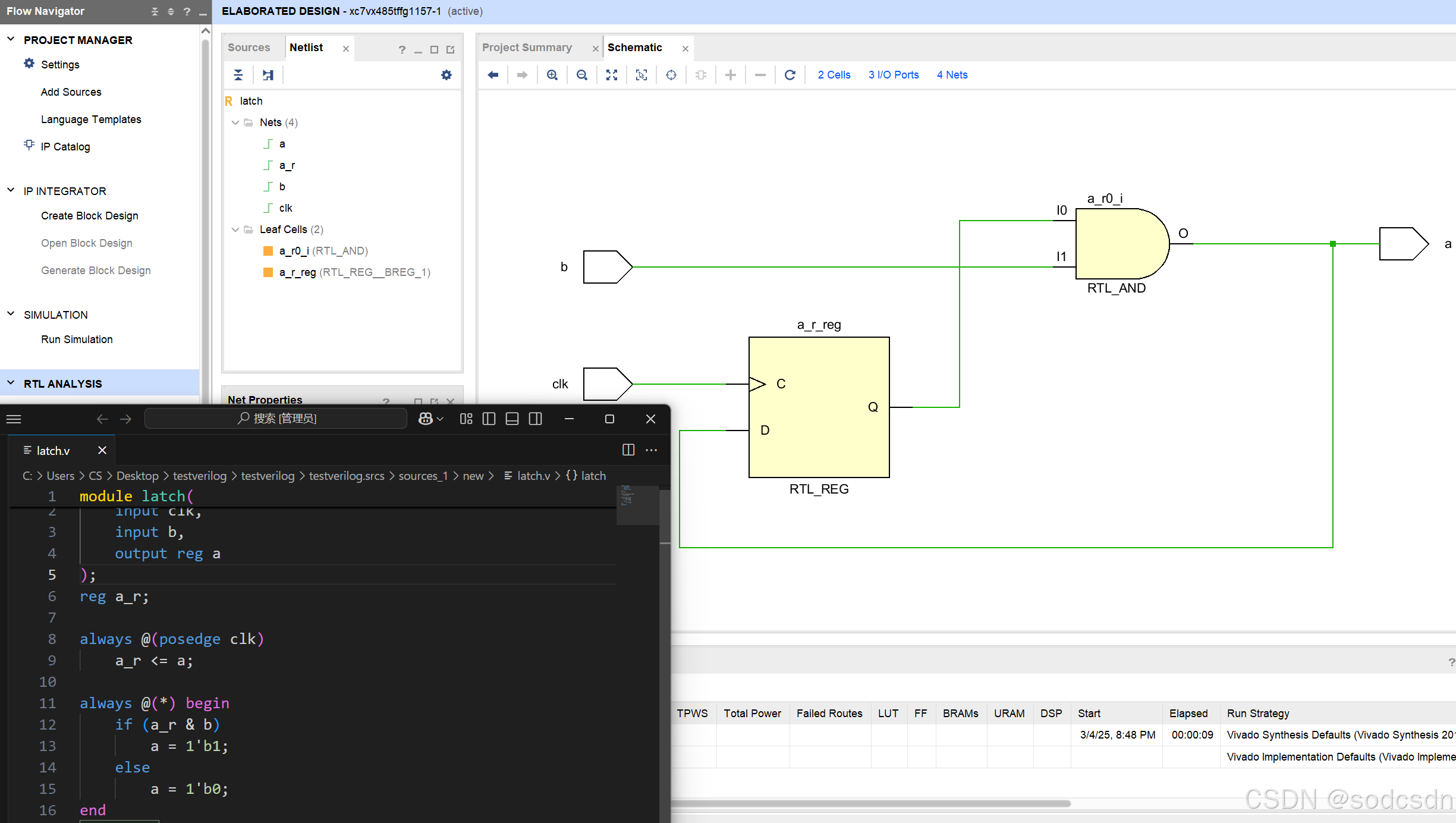1456x823 pixels.
Task: Click the bottom horizontal scrollbar
Action: coord(868,803)
